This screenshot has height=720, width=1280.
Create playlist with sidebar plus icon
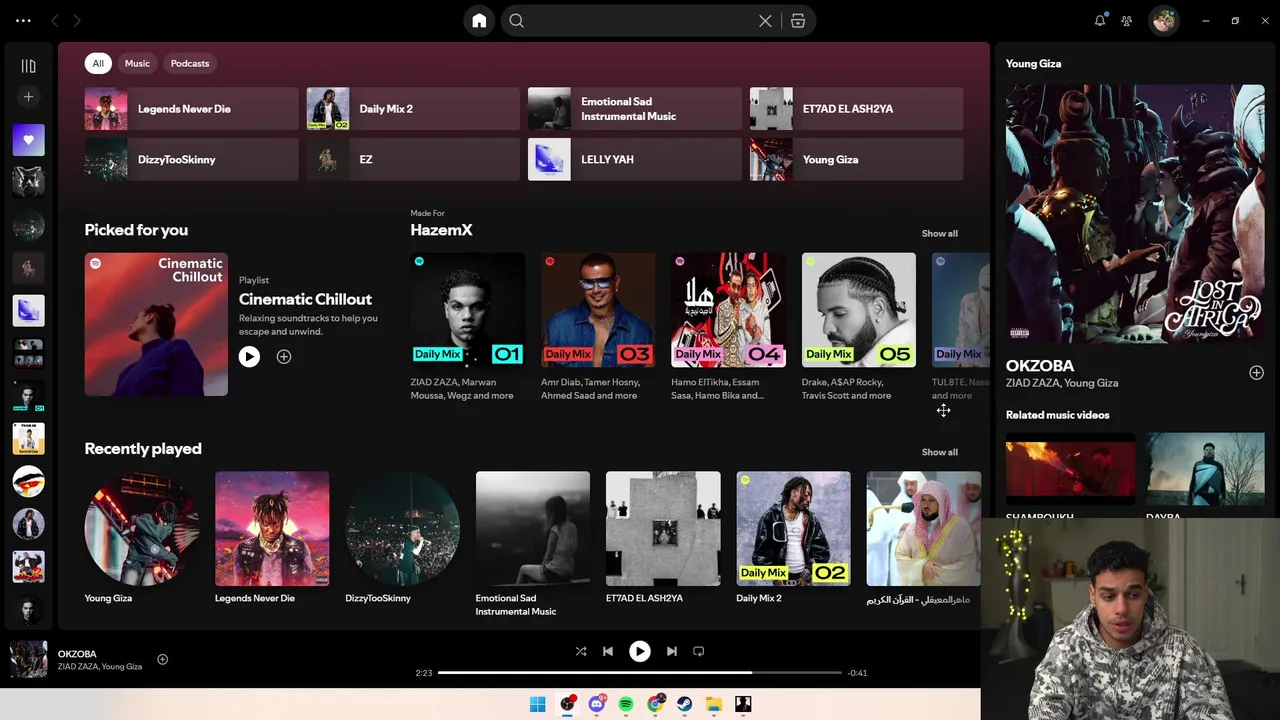pyautogui.click(x=28, y=97)
